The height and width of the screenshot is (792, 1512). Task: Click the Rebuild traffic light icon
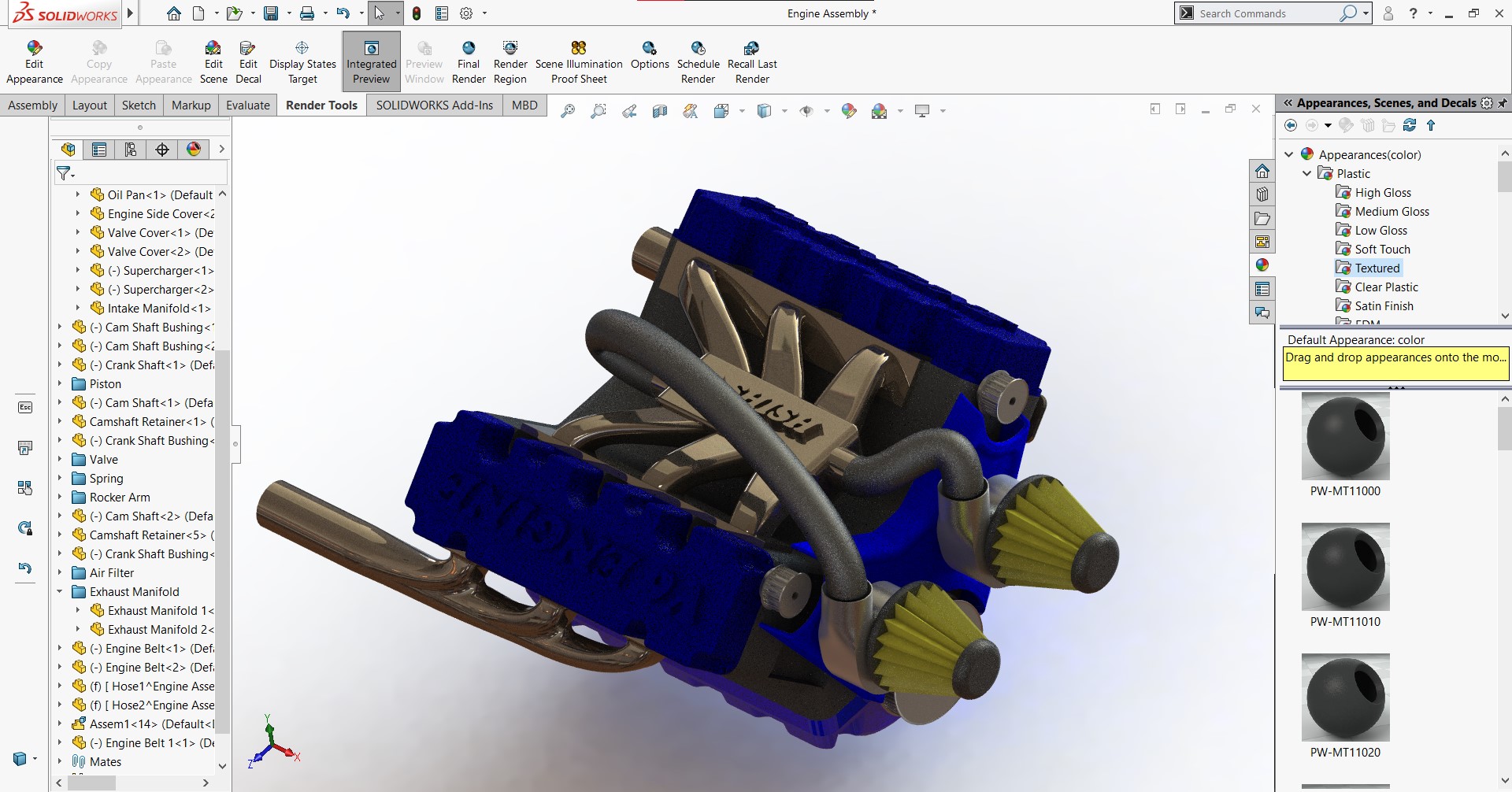[x=417, y=13]
